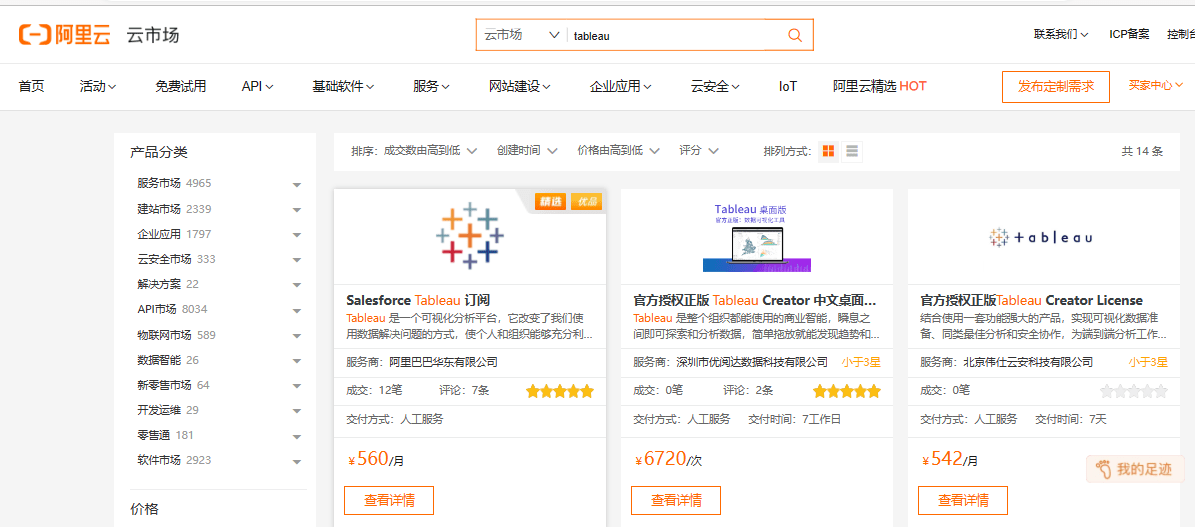The image size is (1195, 527).
Task: Open the 服务 navigation menu
Action: tap(431, 86)
